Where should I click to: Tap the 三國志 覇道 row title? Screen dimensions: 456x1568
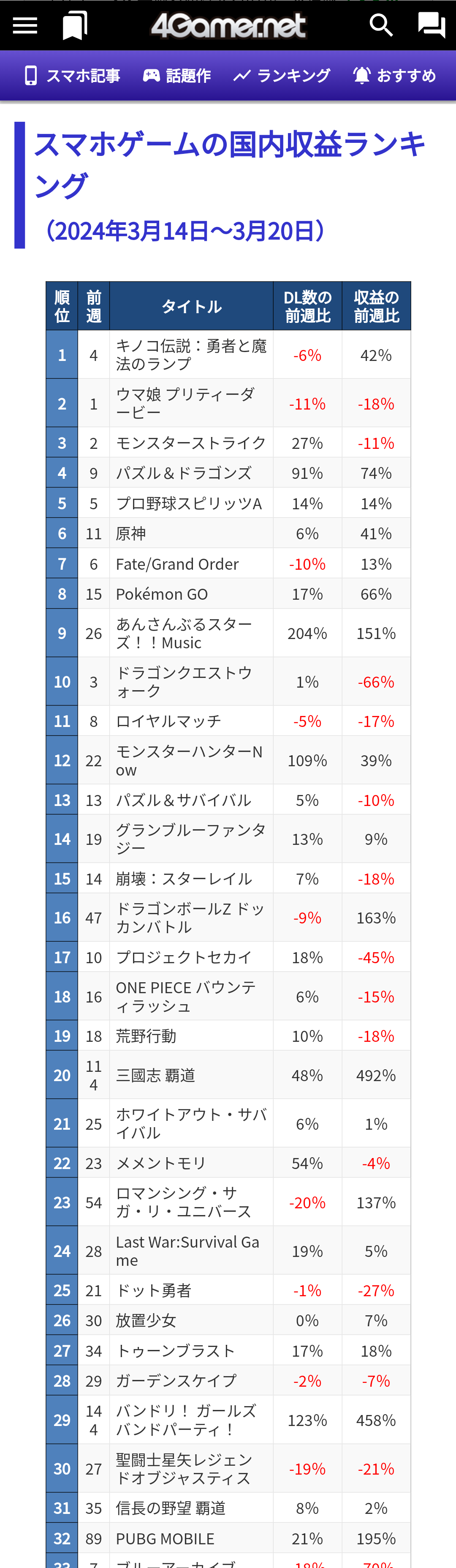point(156,1076)
